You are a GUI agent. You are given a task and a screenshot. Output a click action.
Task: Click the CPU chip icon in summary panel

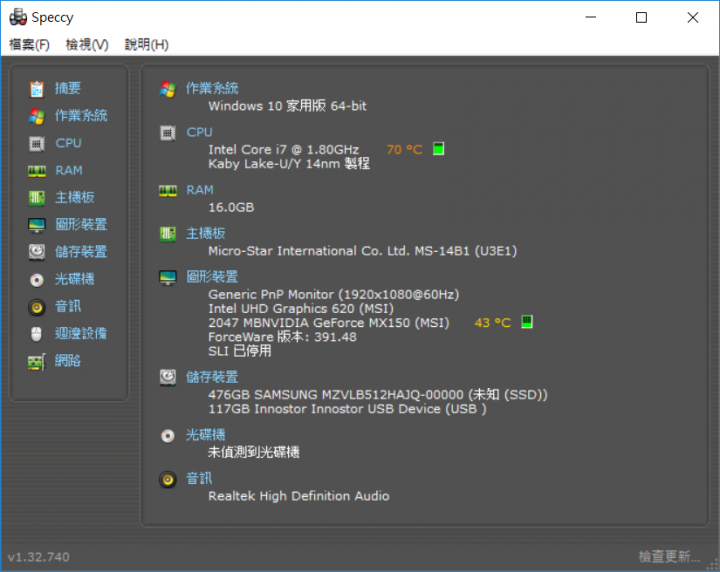click(x=168, y=133)
